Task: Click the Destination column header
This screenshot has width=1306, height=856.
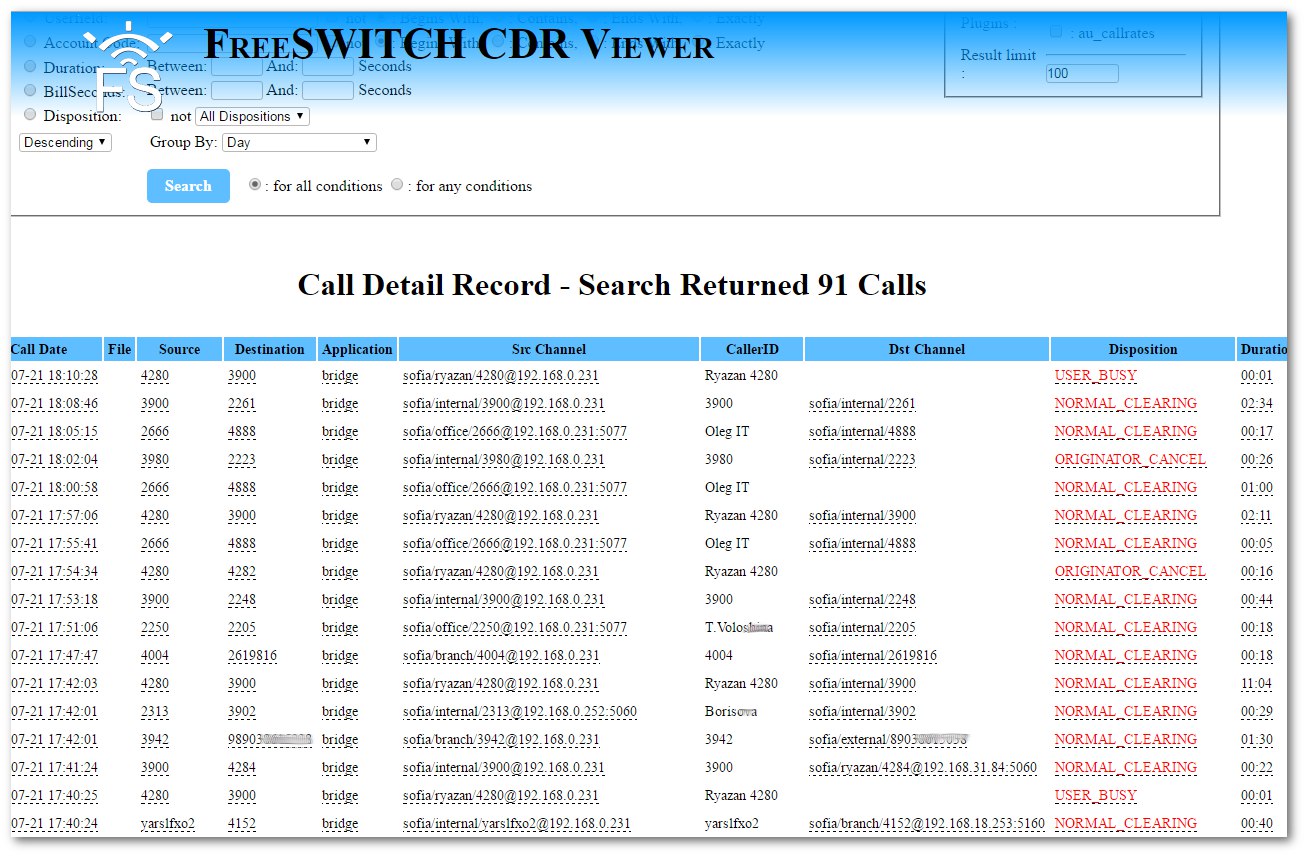Action: click(270, 349)
